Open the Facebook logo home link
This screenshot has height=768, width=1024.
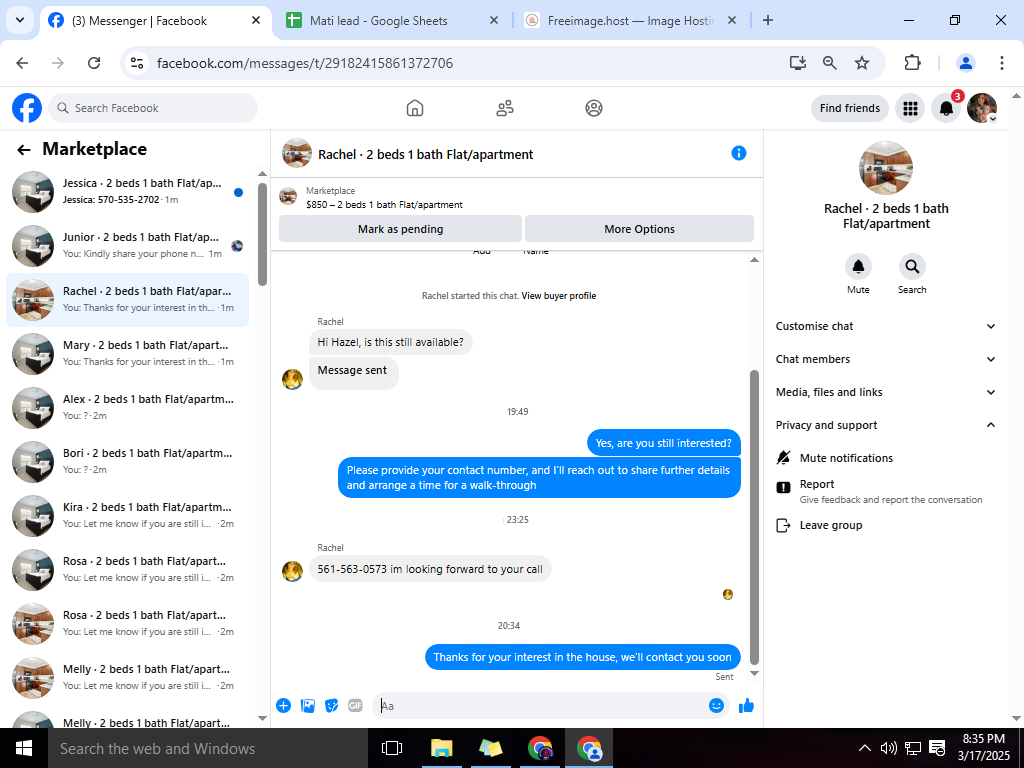[27, 108]
